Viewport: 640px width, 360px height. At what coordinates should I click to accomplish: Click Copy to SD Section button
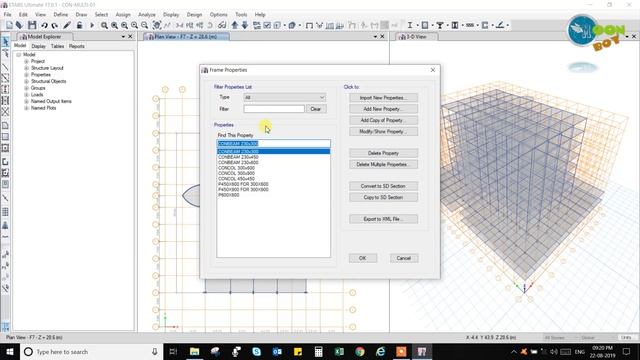[x=383, y=197]
